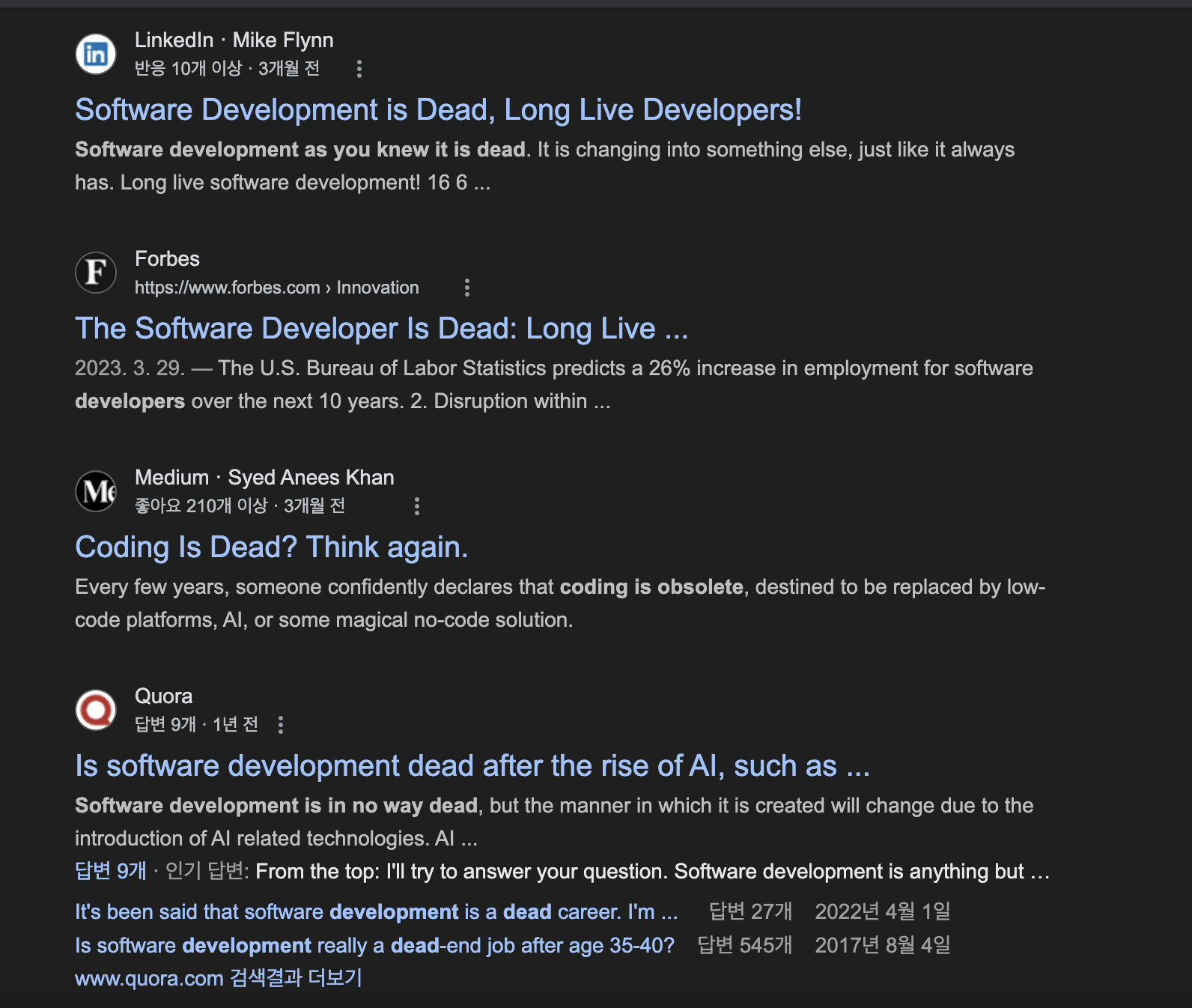The width and height of the screenshot is (1192, 1008).
Task: Click the snippet "Software development as you knew it is dead"
Action: [300, 150]
